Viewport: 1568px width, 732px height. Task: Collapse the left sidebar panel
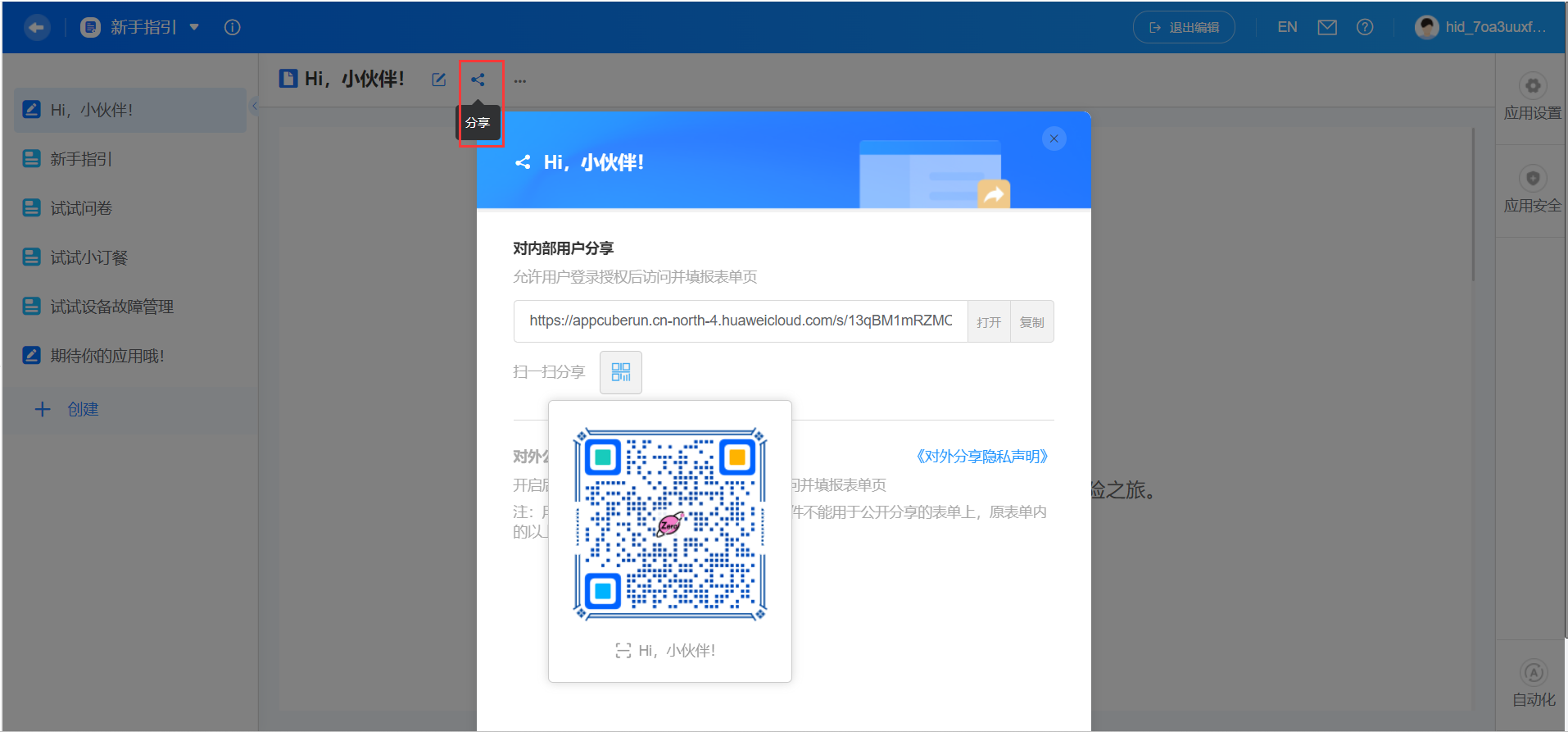255,106
